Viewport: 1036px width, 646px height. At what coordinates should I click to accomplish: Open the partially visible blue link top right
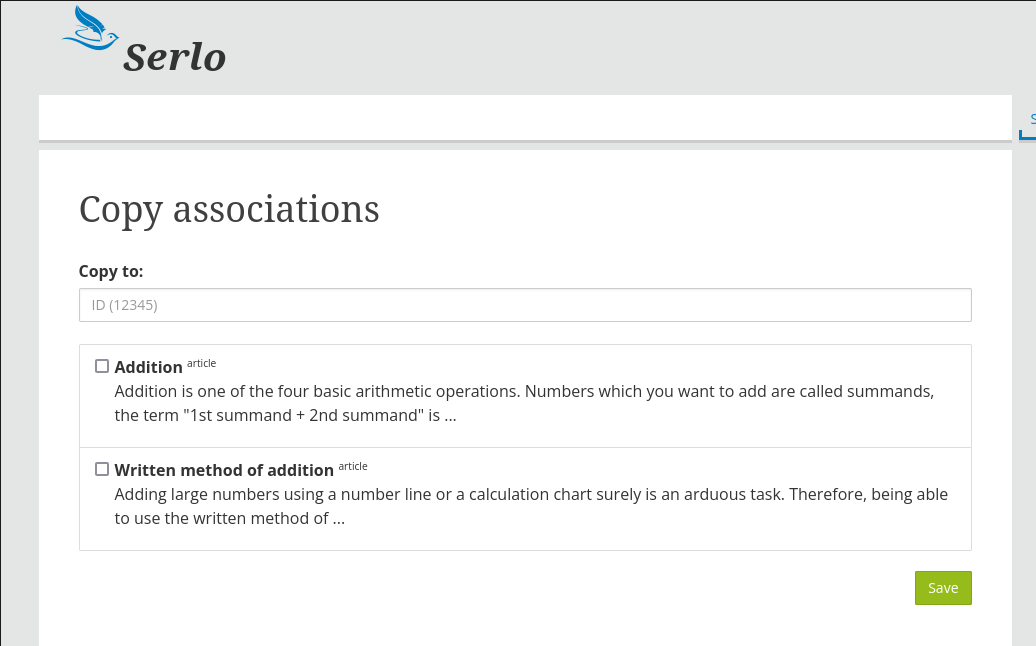coord(1032,118)
